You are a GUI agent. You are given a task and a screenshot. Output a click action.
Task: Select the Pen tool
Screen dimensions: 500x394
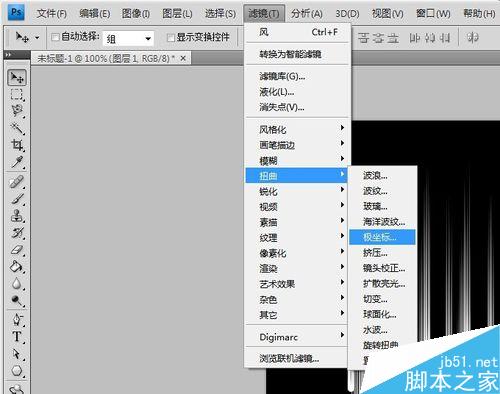tap(17, 320)
